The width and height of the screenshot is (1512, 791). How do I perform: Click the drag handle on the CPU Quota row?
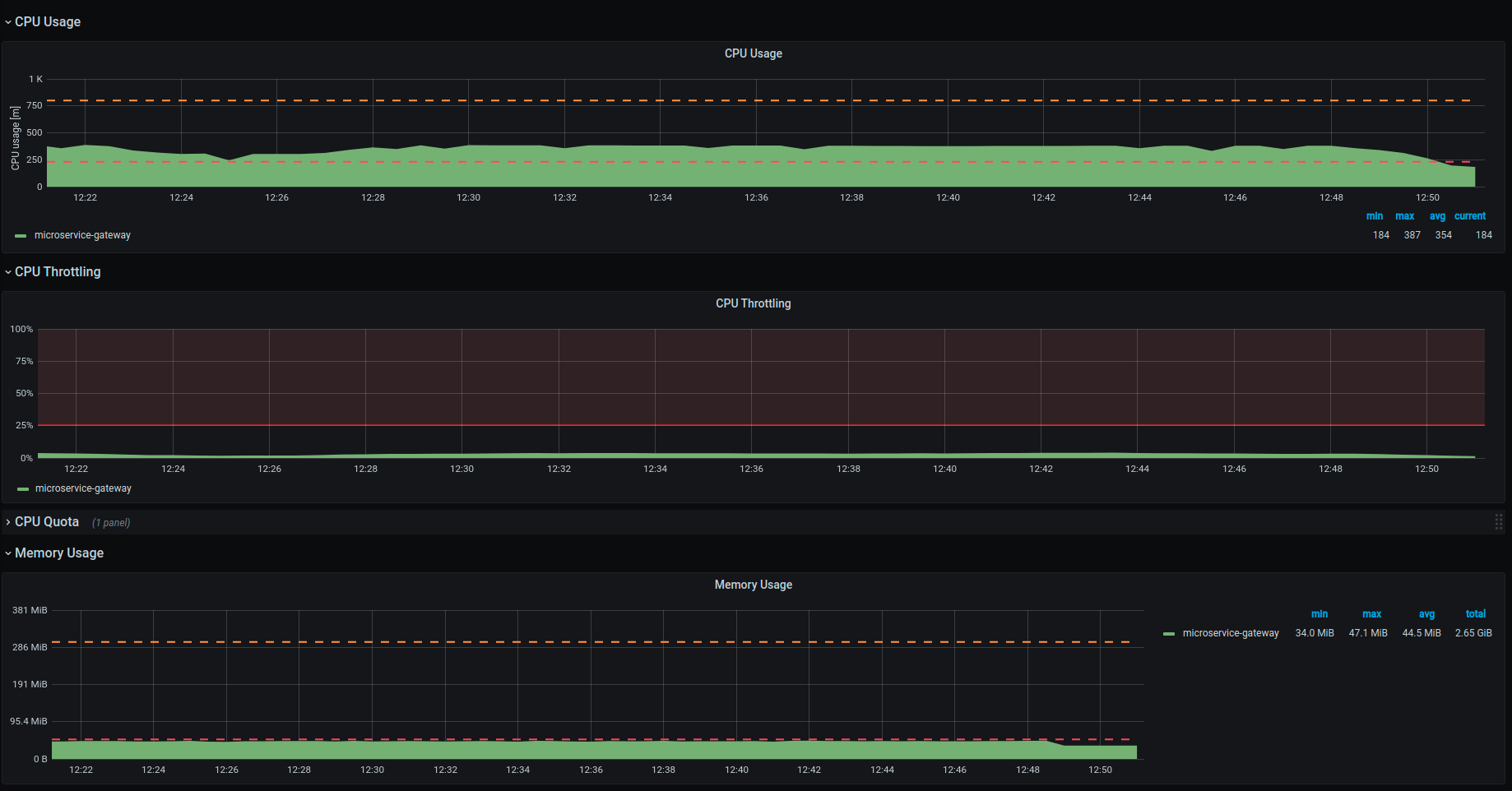[x=1499, y=521]
